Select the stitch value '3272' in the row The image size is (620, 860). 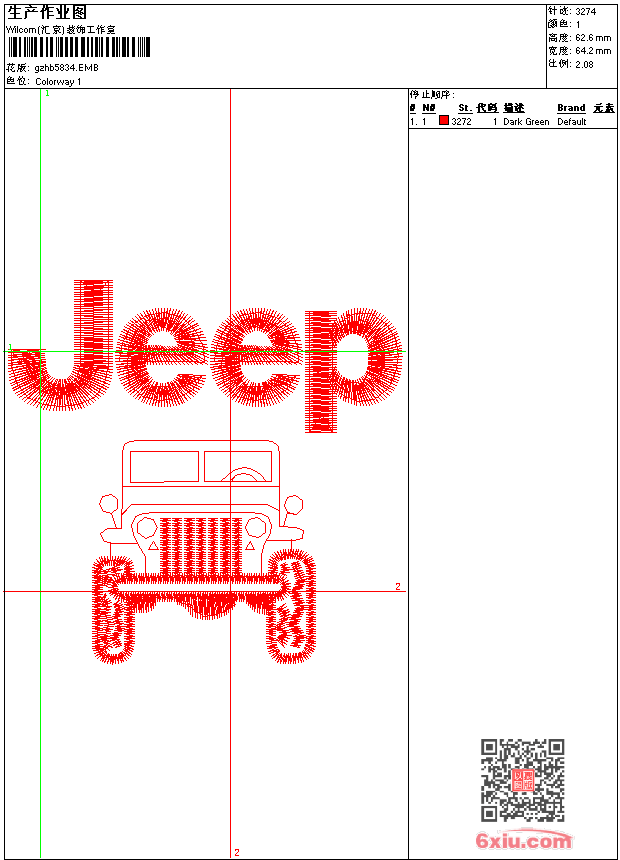[x=461, y=122]
